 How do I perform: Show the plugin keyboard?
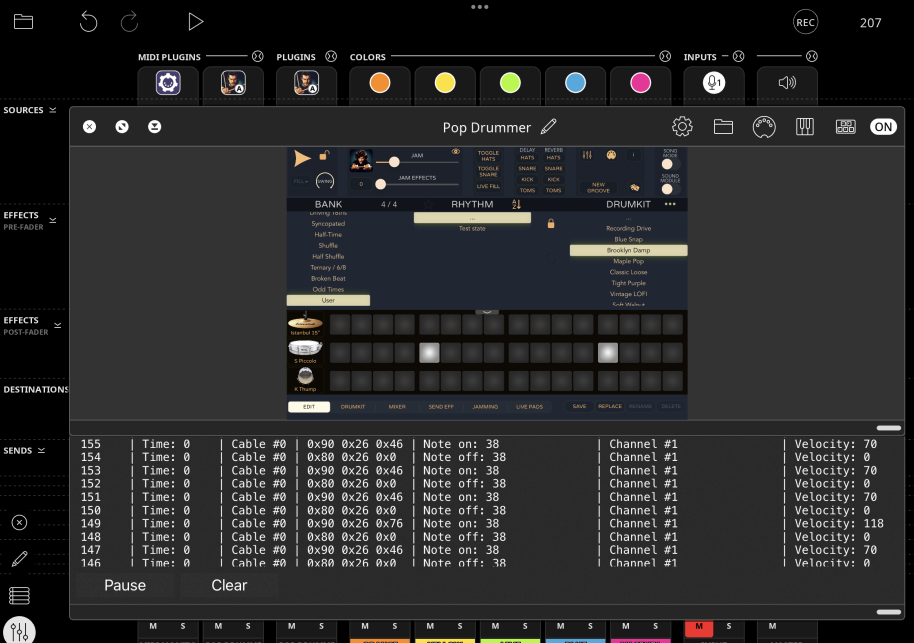(x=804, y=127)
